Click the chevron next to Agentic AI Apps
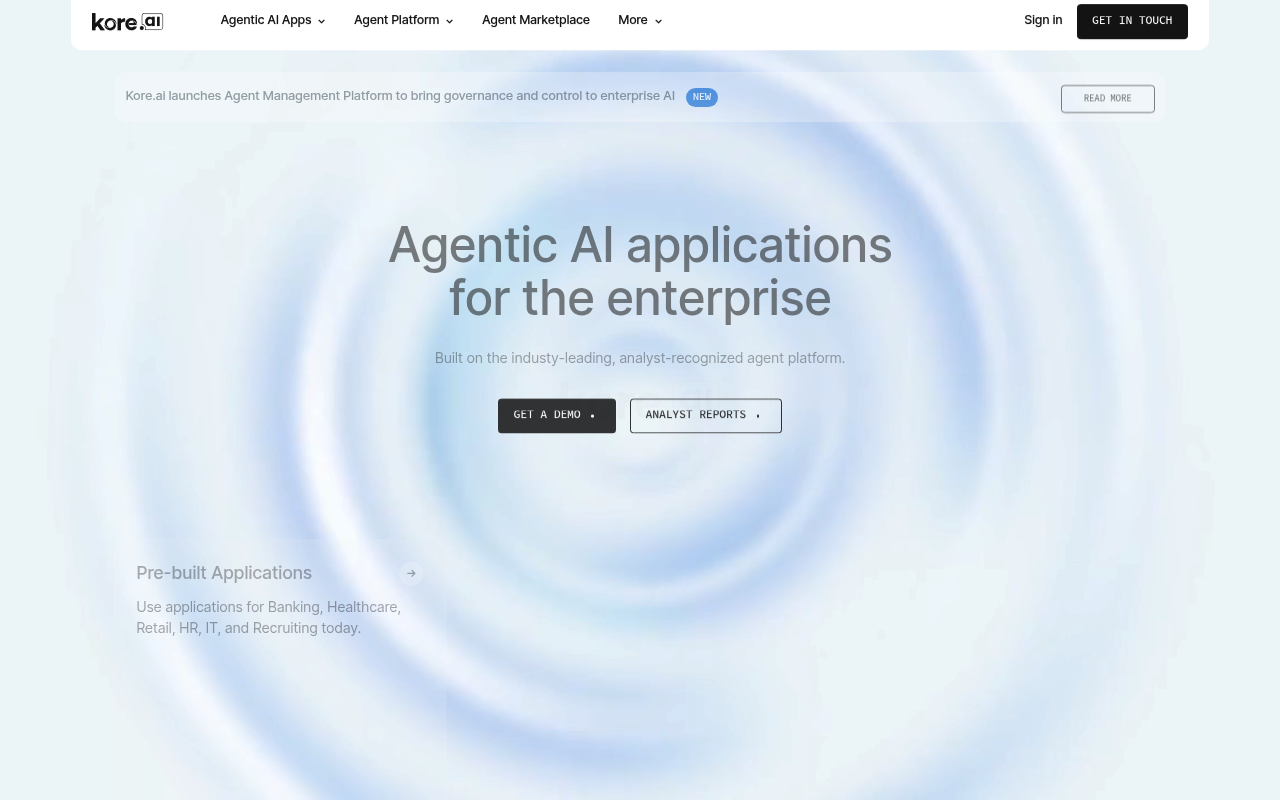The image size is (1280, 800). pos(321,21)
